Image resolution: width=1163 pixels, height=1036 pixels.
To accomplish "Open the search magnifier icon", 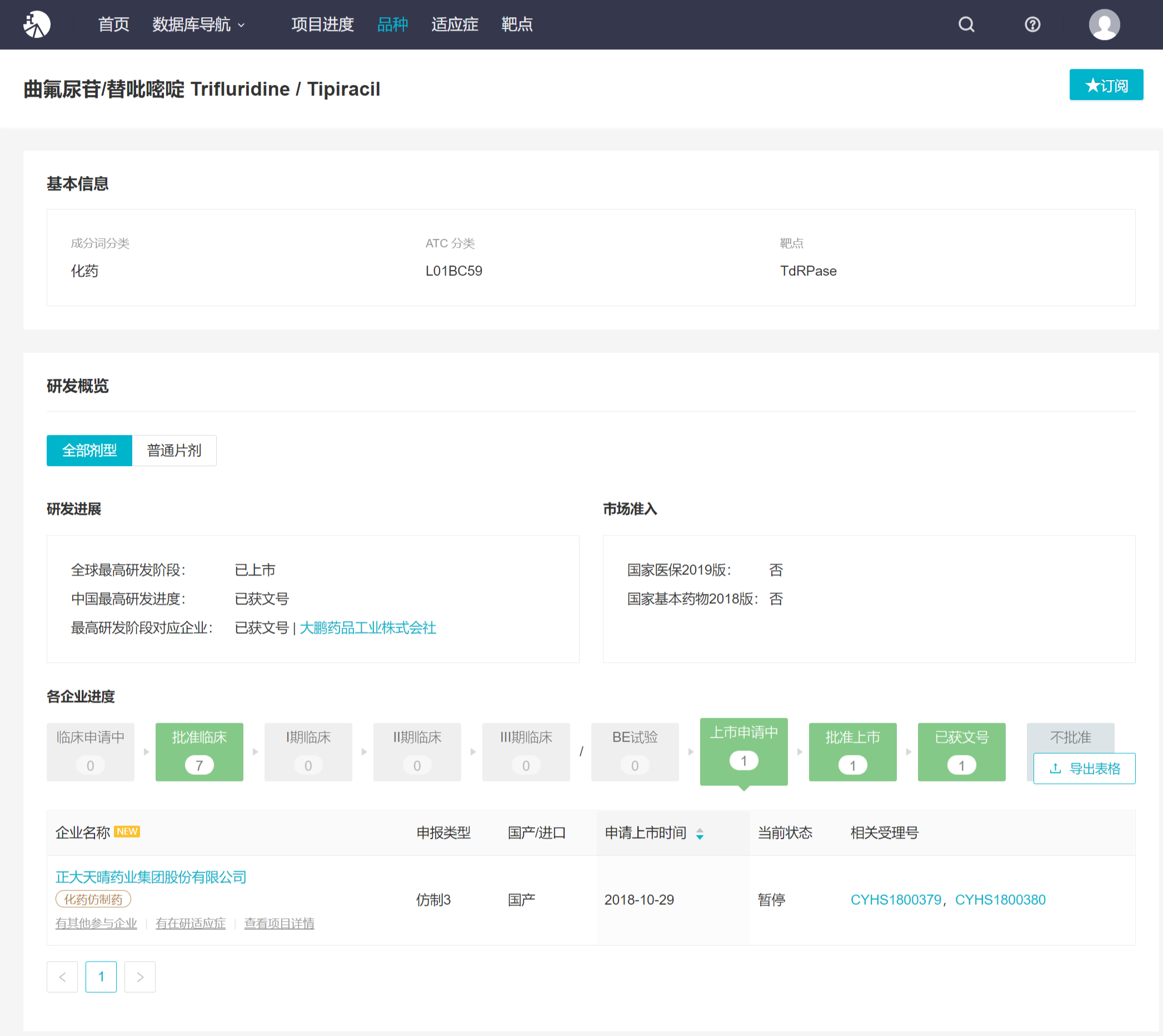I will (x=966, y=24).
